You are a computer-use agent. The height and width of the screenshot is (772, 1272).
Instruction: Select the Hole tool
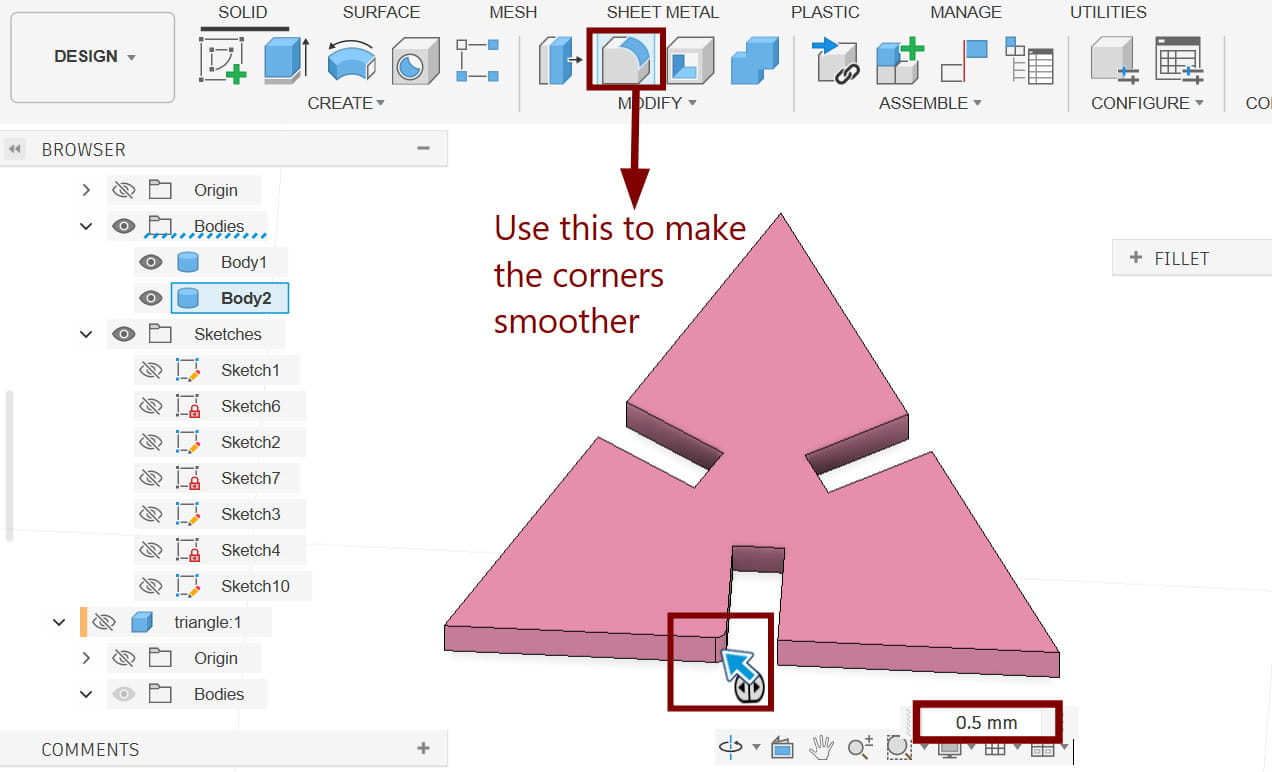click(x=415, y=61)
